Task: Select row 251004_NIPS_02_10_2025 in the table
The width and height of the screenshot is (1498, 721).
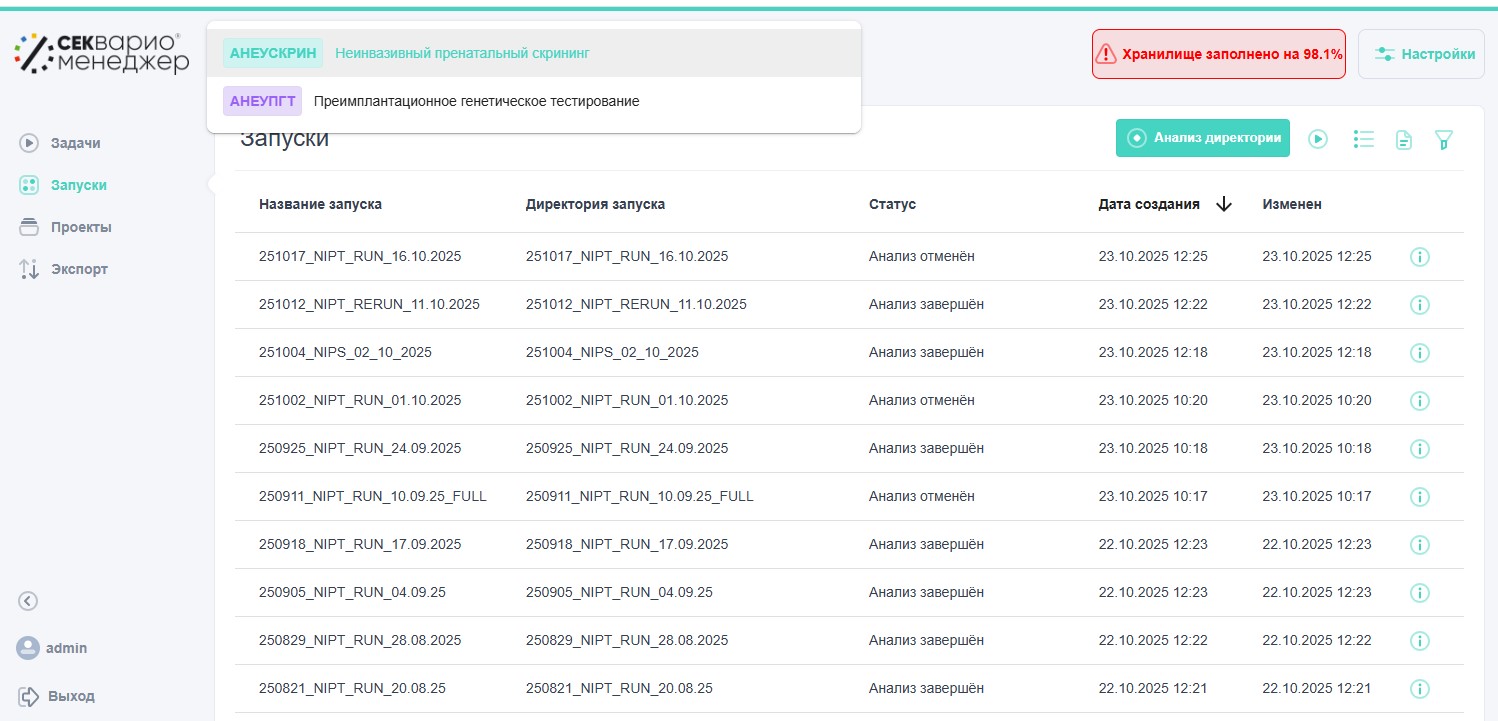Action: [345, 352]
